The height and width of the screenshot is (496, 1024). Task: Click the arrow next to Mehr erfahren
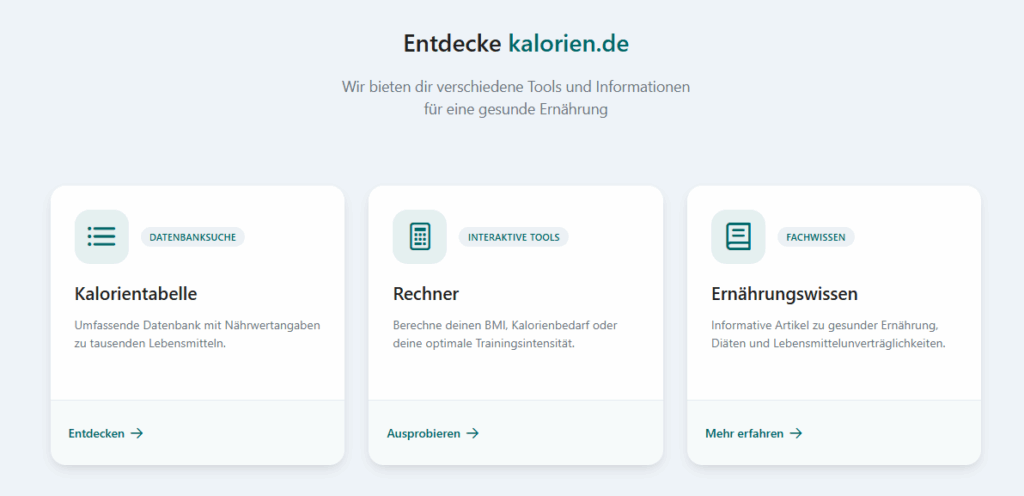pyautogui.click(x=795, y=433)
